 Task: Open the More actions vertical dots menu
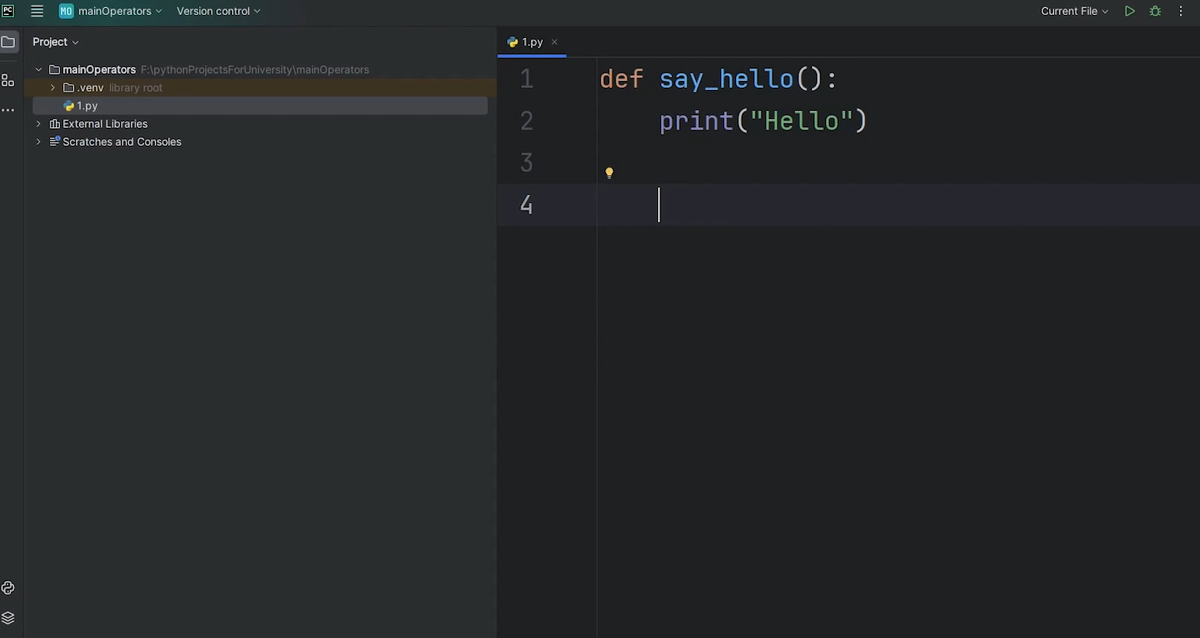click(1181, 11)
